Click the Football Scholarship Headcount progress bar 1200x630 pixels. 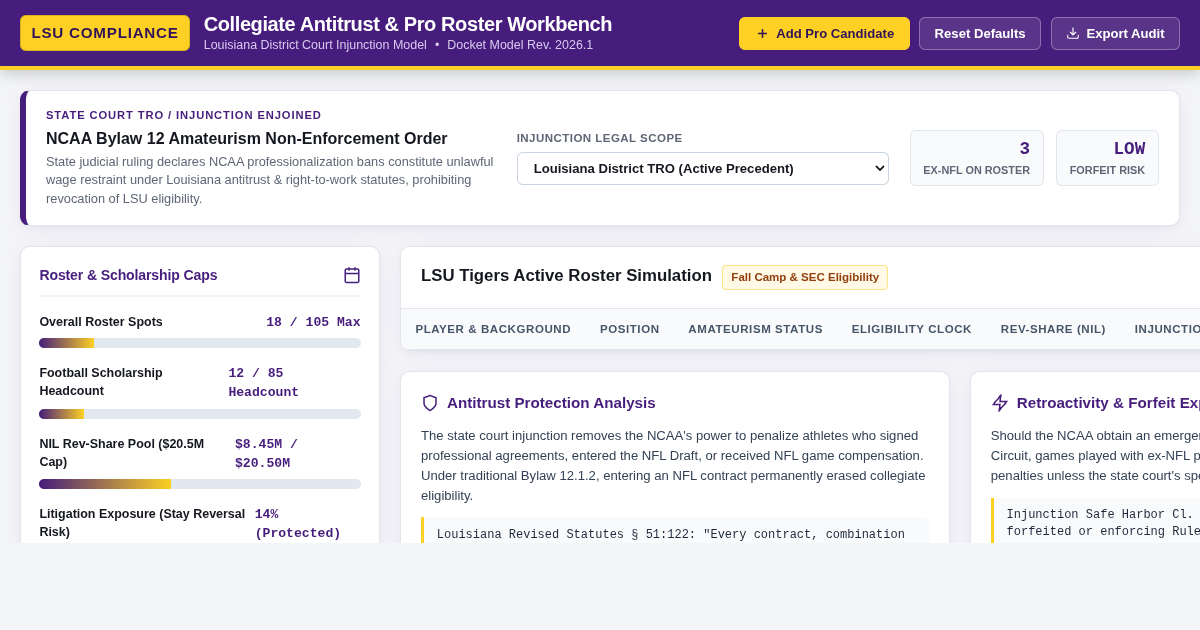click(200, 414)
